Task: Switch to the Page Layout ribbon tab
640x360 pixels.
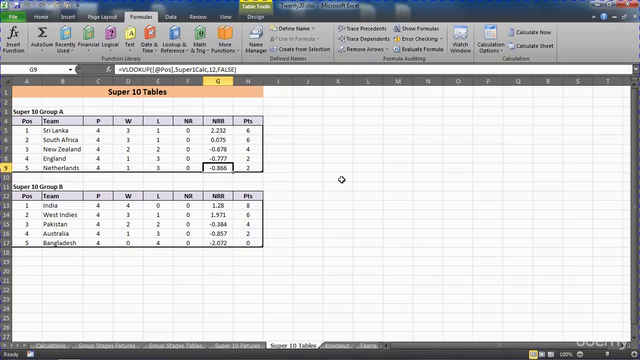Action: tap(102, 17)
